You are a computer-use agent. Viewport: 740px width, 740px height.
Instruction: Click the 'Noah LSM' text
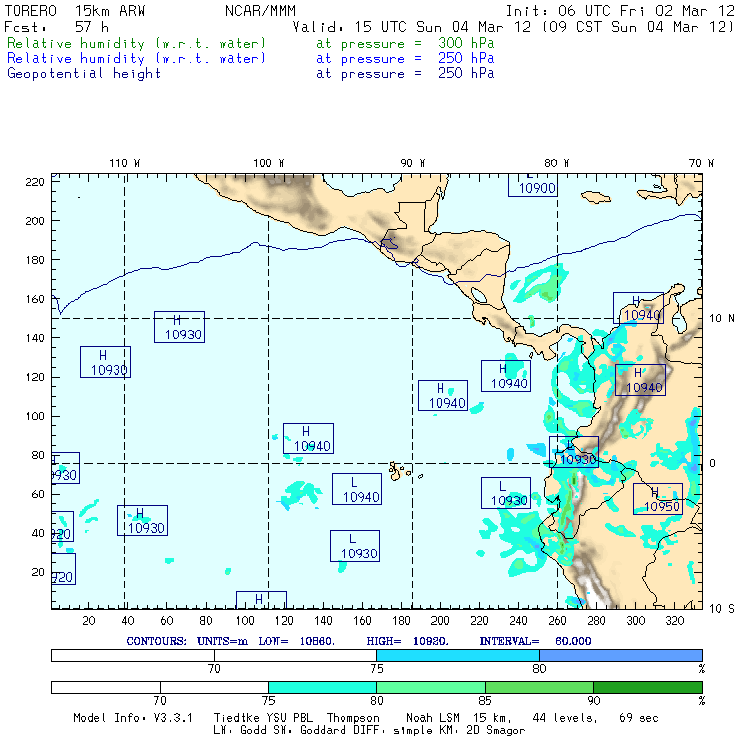[433, 718]
